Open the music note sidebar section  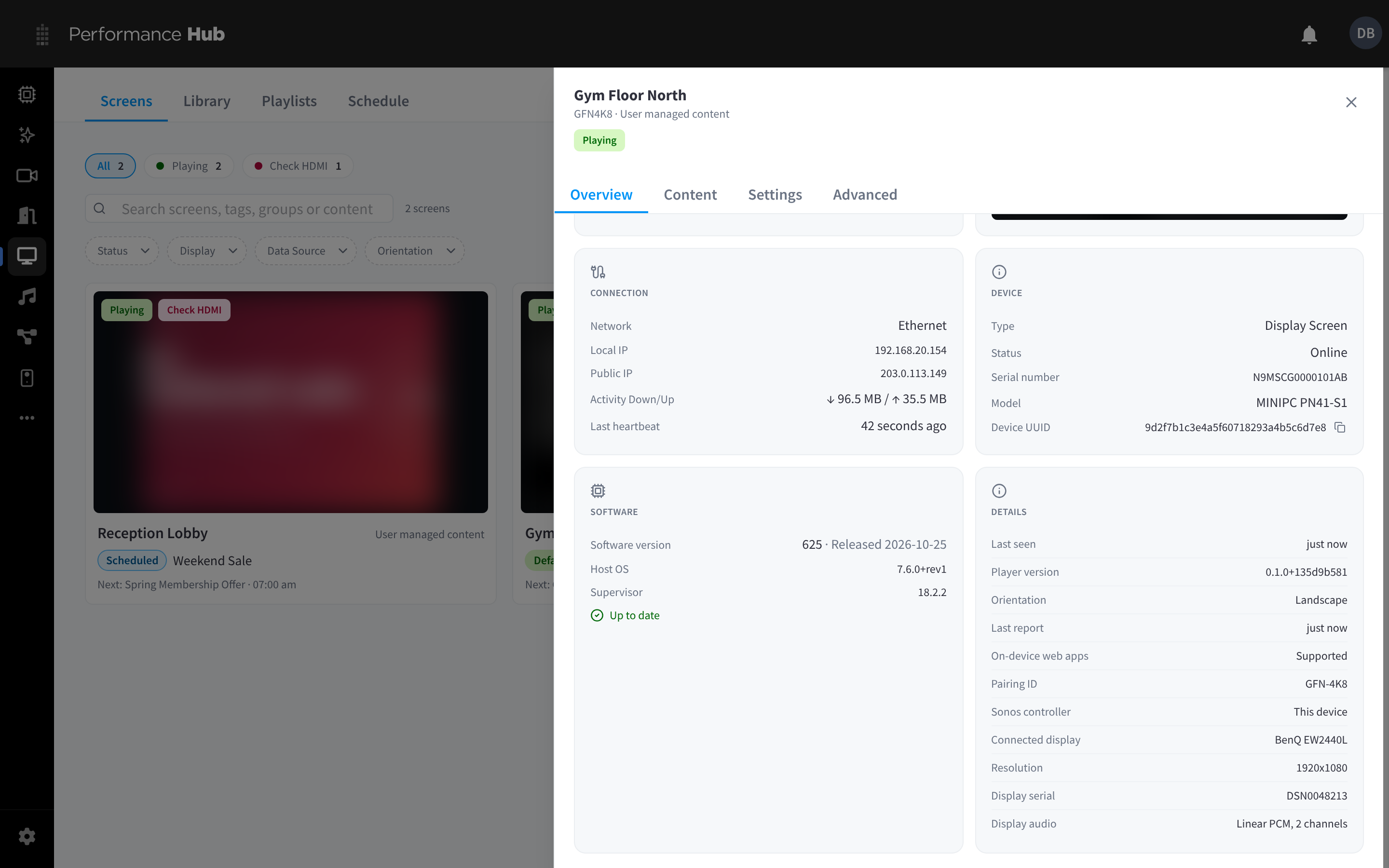(27, 296)
